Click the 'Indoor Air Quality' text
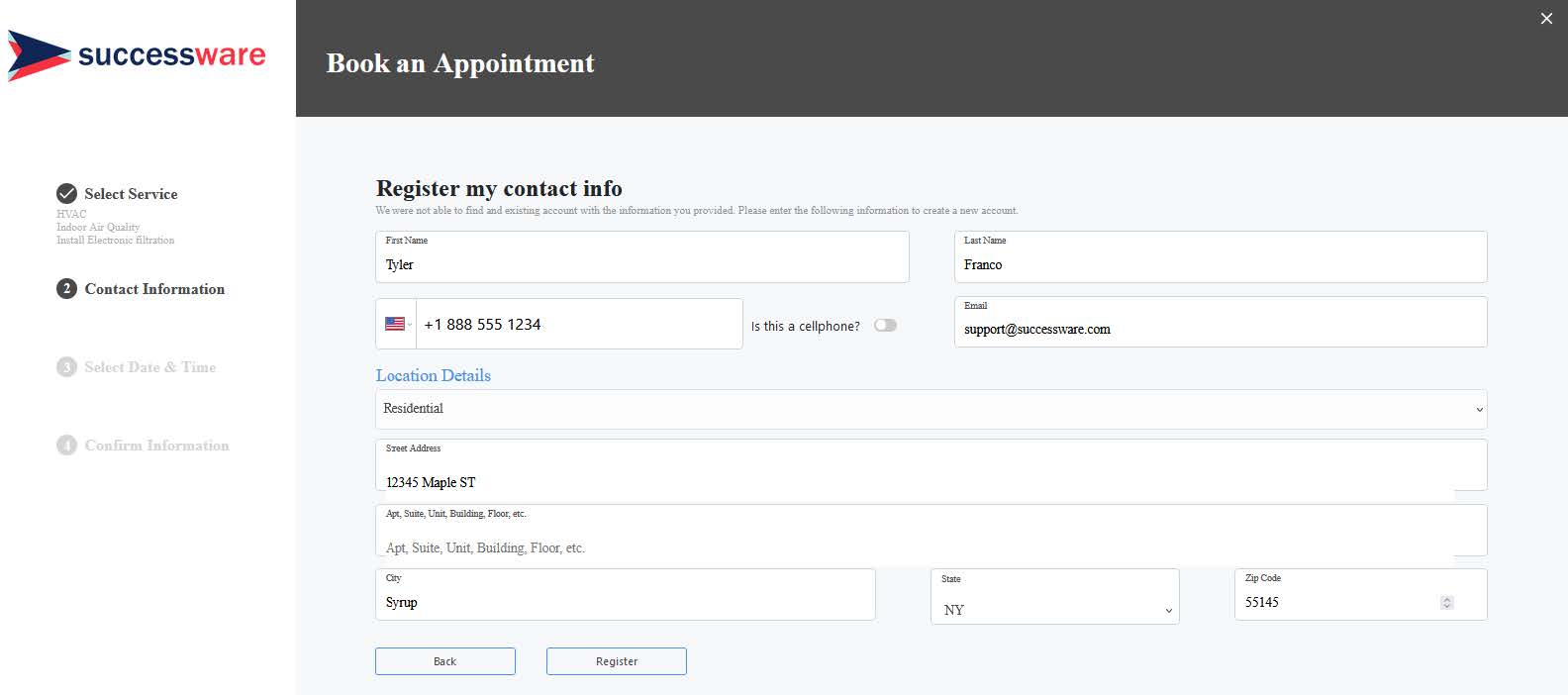Screen dimensions: 1568x695 98,227
